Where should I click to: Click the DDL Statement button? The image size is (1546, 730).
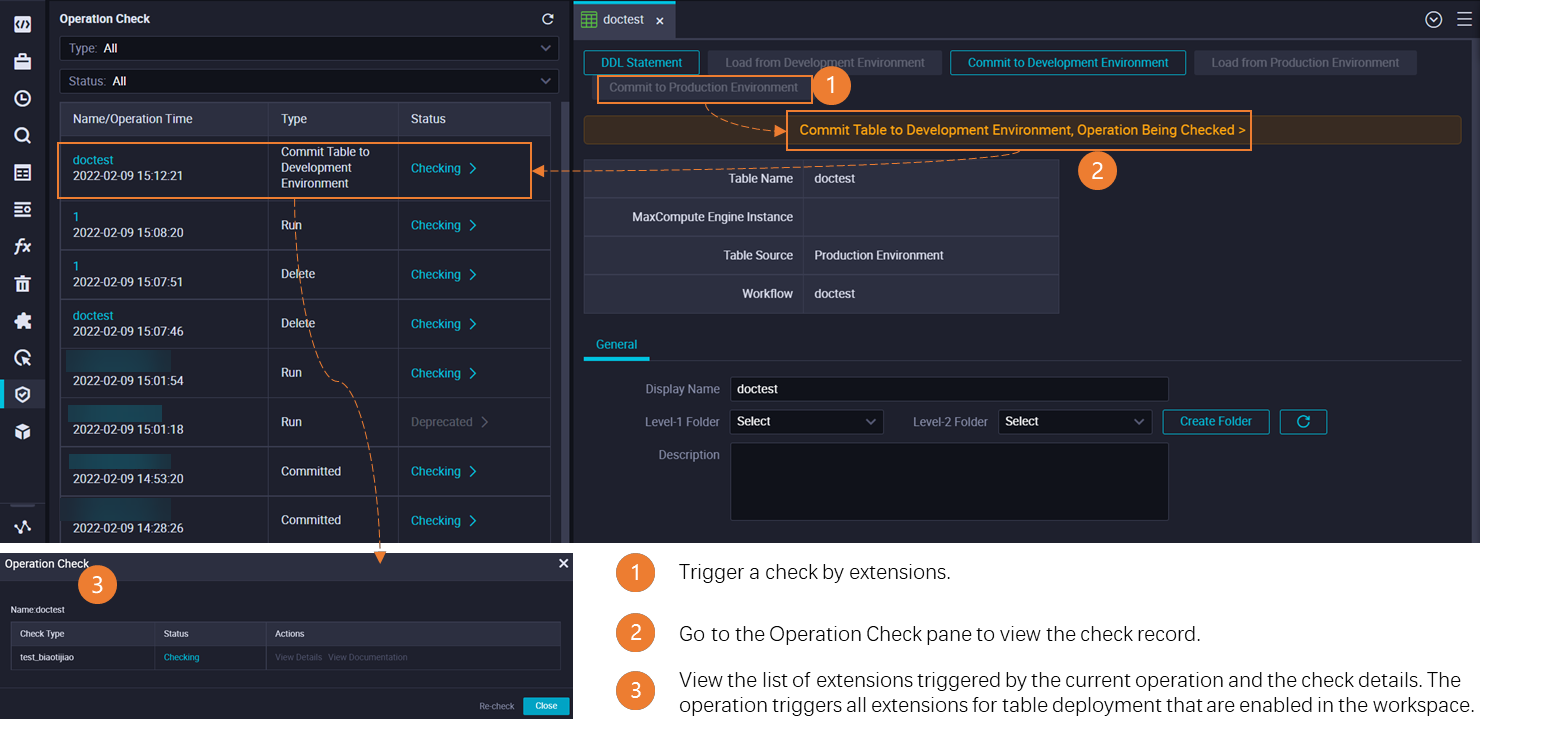pyautogui.click(x=642, y=63)
